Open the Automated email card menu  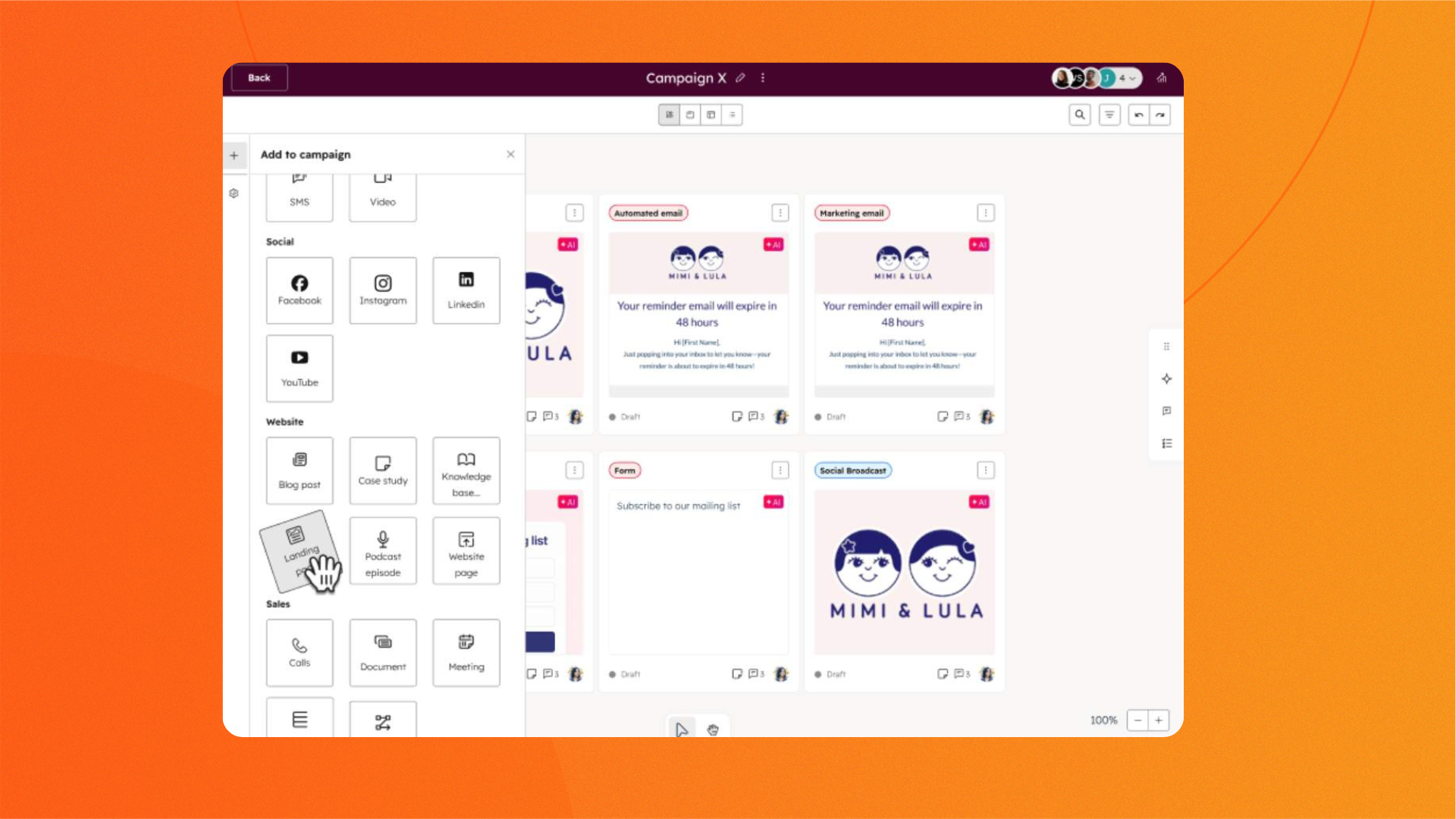point(780,213)
